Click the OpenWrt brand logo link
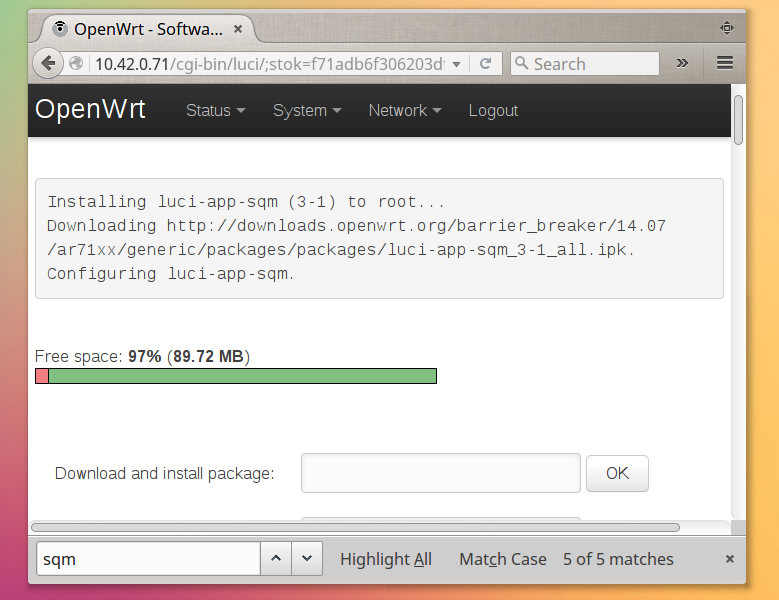779x600 pixels. (x=90, y=109)
